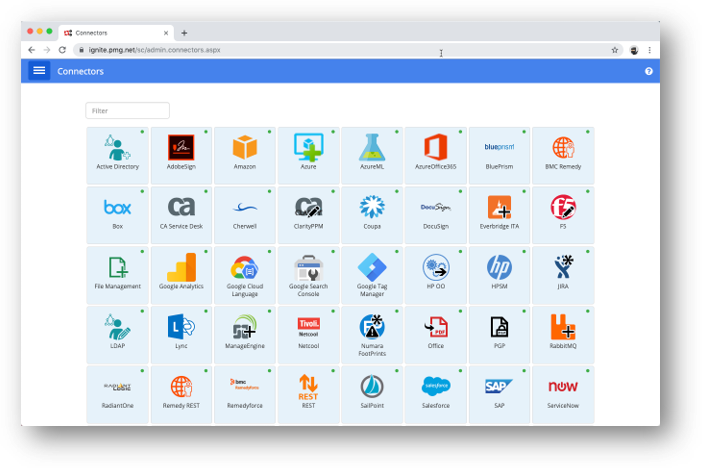Viewport: 702px width, 468px height.
Task: Go forward in the browser
Action: click(47, 50)
